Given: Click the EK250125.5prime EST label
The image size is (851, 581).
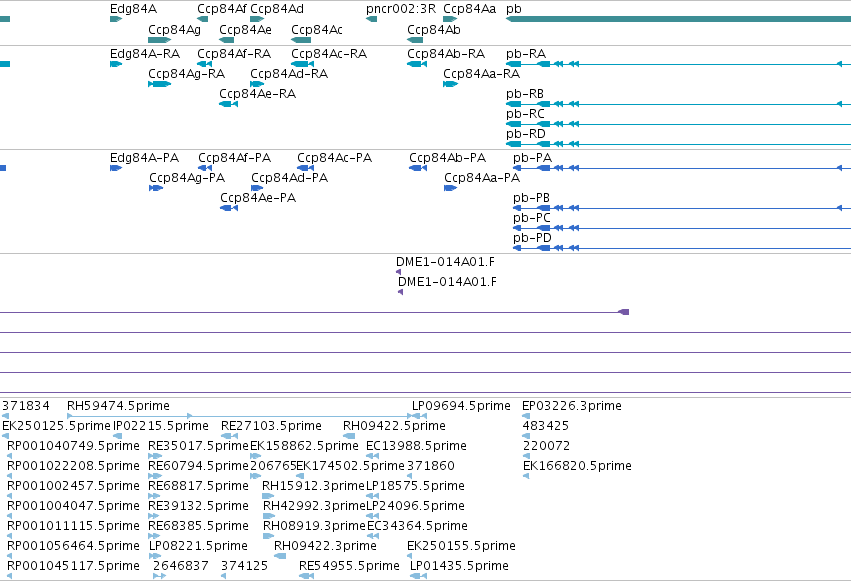Looking at the screenshot, I should click(x=56, y=426).
